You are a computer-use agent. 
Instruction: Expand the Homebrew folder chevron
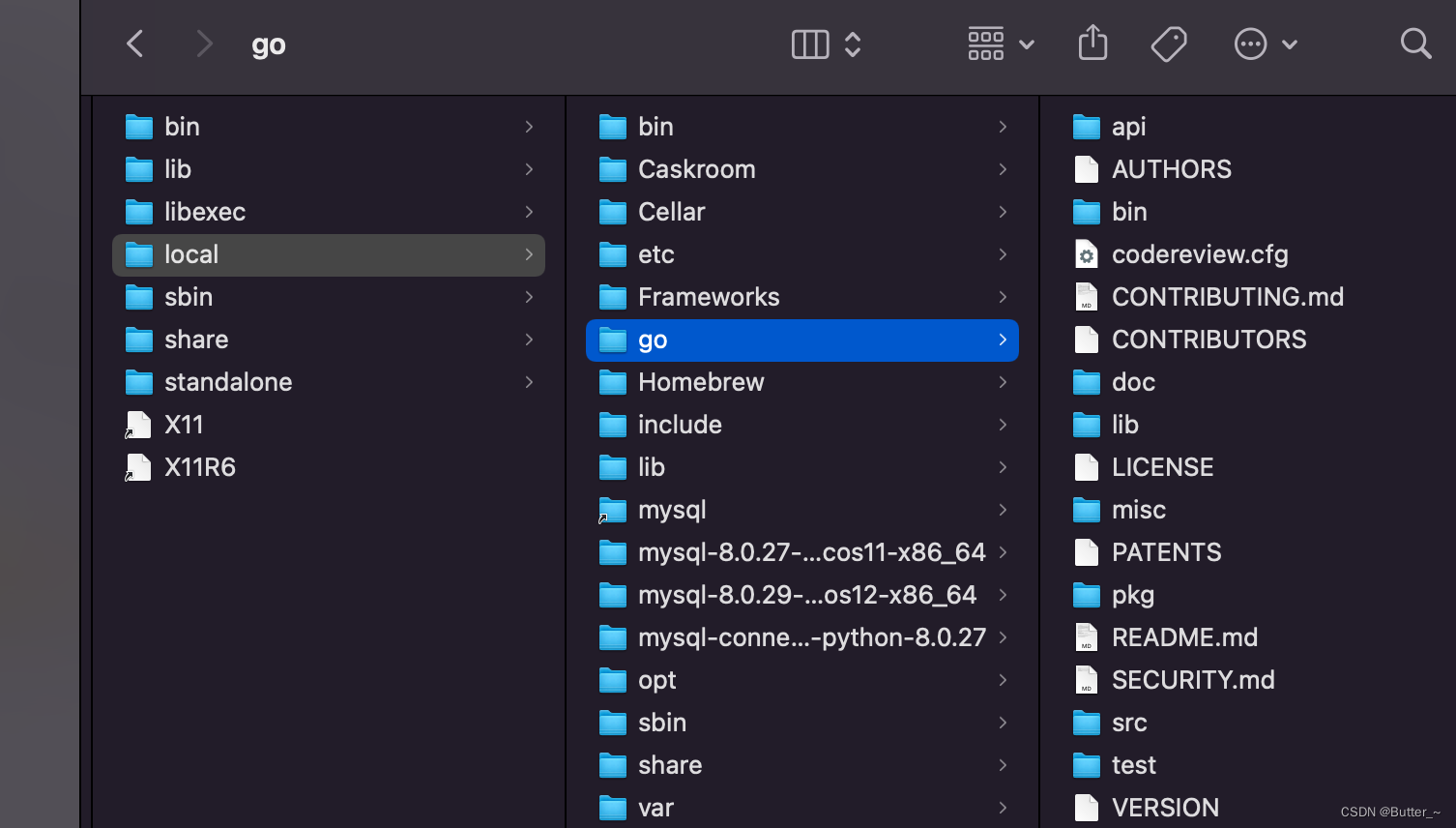(1003, 382)
